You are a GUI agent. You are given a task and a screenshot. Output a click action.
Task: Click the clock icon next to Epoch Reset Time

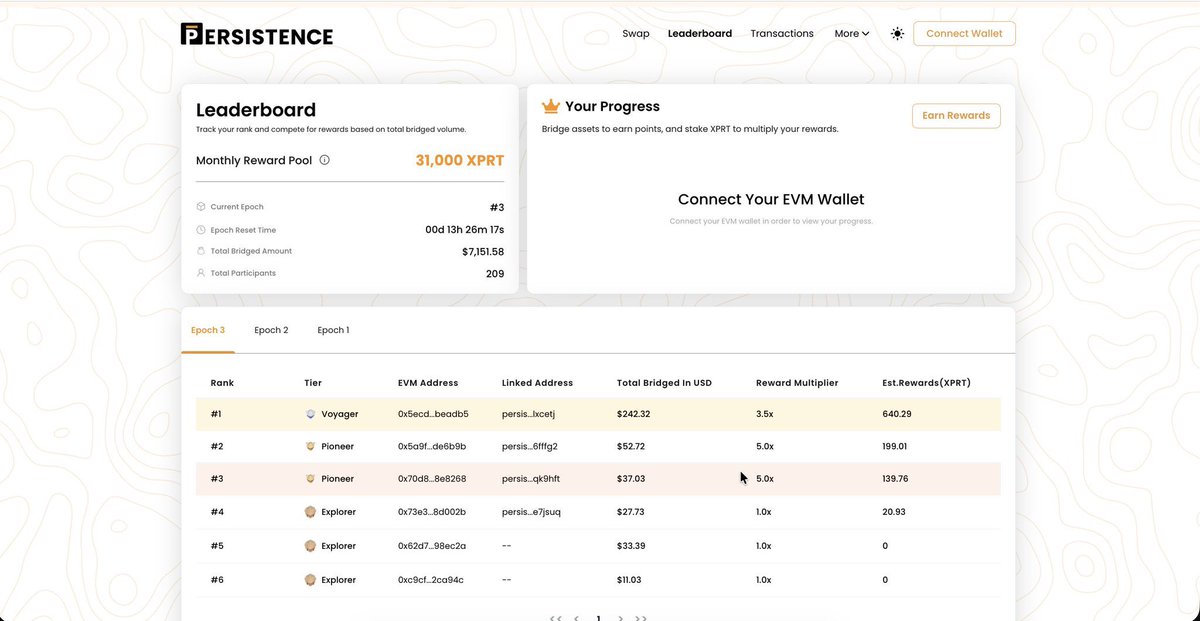201,230
